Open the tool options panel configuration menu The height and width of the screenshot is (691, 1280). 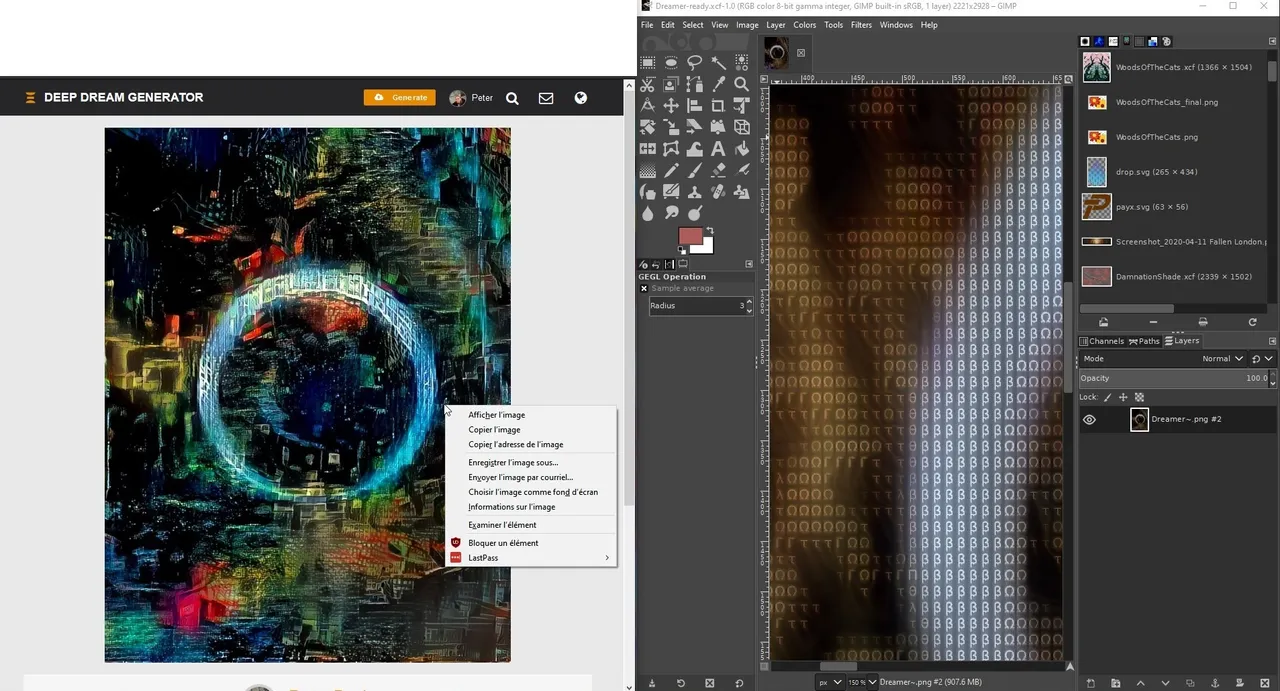(x=749, y=264)
